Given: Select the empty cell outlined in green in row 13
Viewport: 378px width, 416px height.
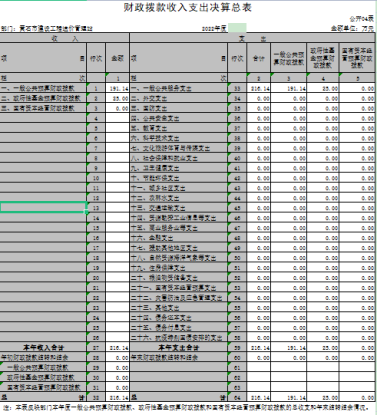Looking at the screenshot, I should coord(43,208).
